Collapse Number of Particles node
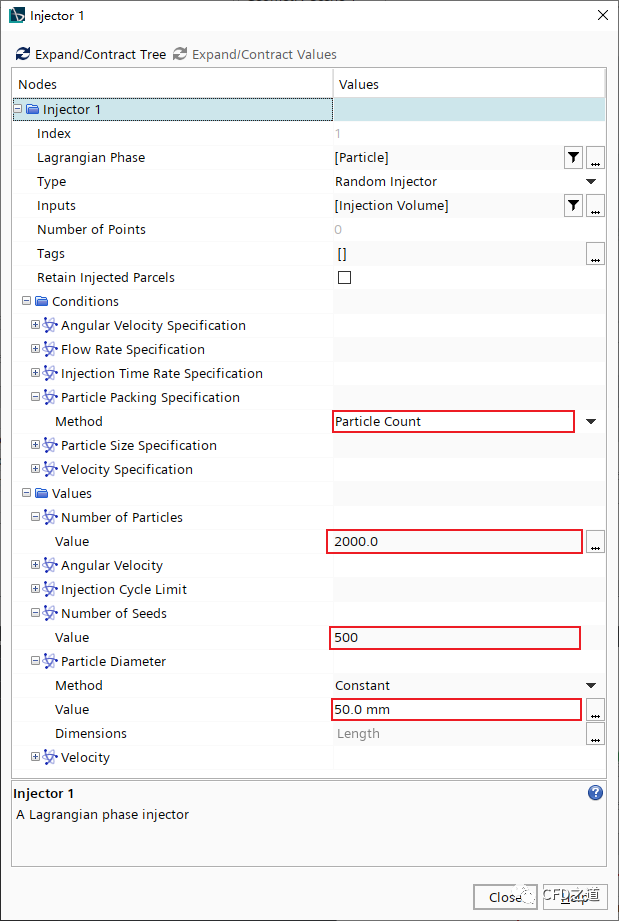Screen dimensions: 619x921 pyautogui.click(x=35, y=517)
